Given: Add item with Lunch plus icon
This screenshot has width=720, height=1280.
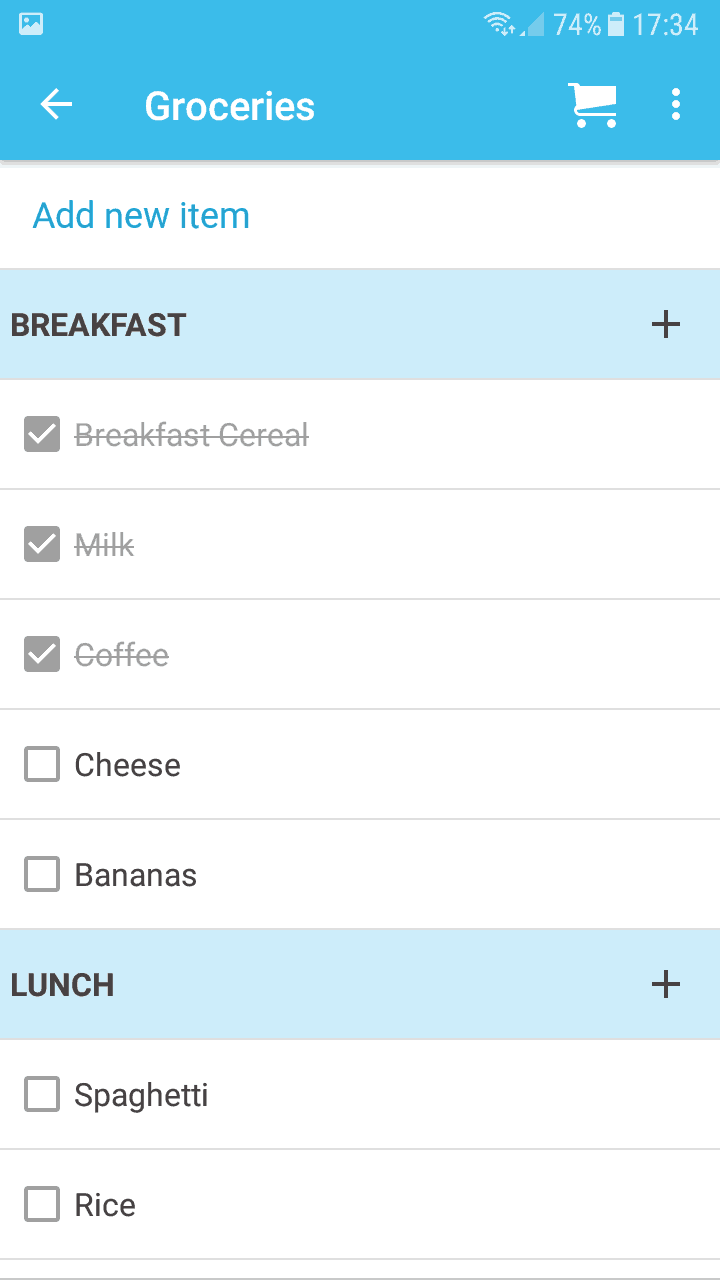Looking at the screenshot, I should point(665,984).
